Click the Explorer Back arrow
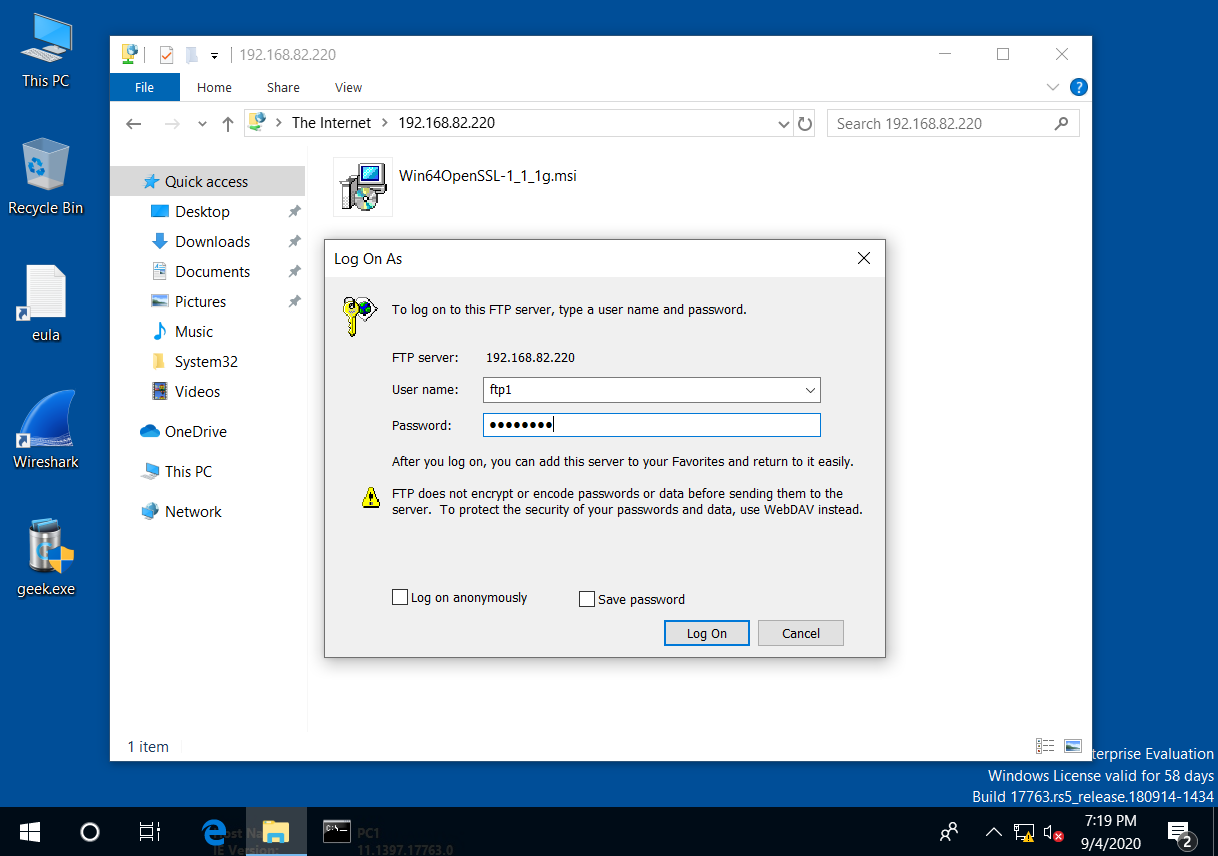Viewport: 1218px width, 856px height. point(134,124)
